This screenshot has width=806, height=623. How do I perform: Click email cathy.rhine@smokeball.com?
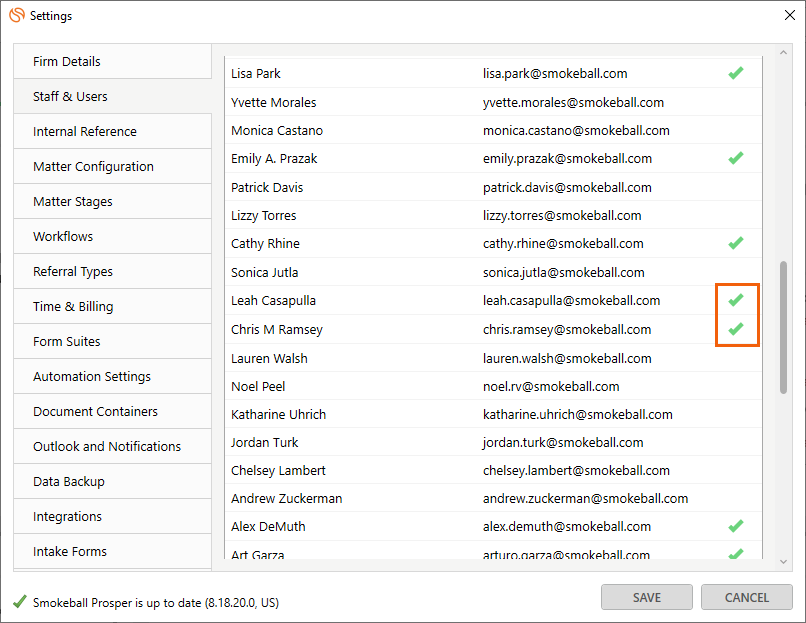pyautogui.click(x=563, y=244)
